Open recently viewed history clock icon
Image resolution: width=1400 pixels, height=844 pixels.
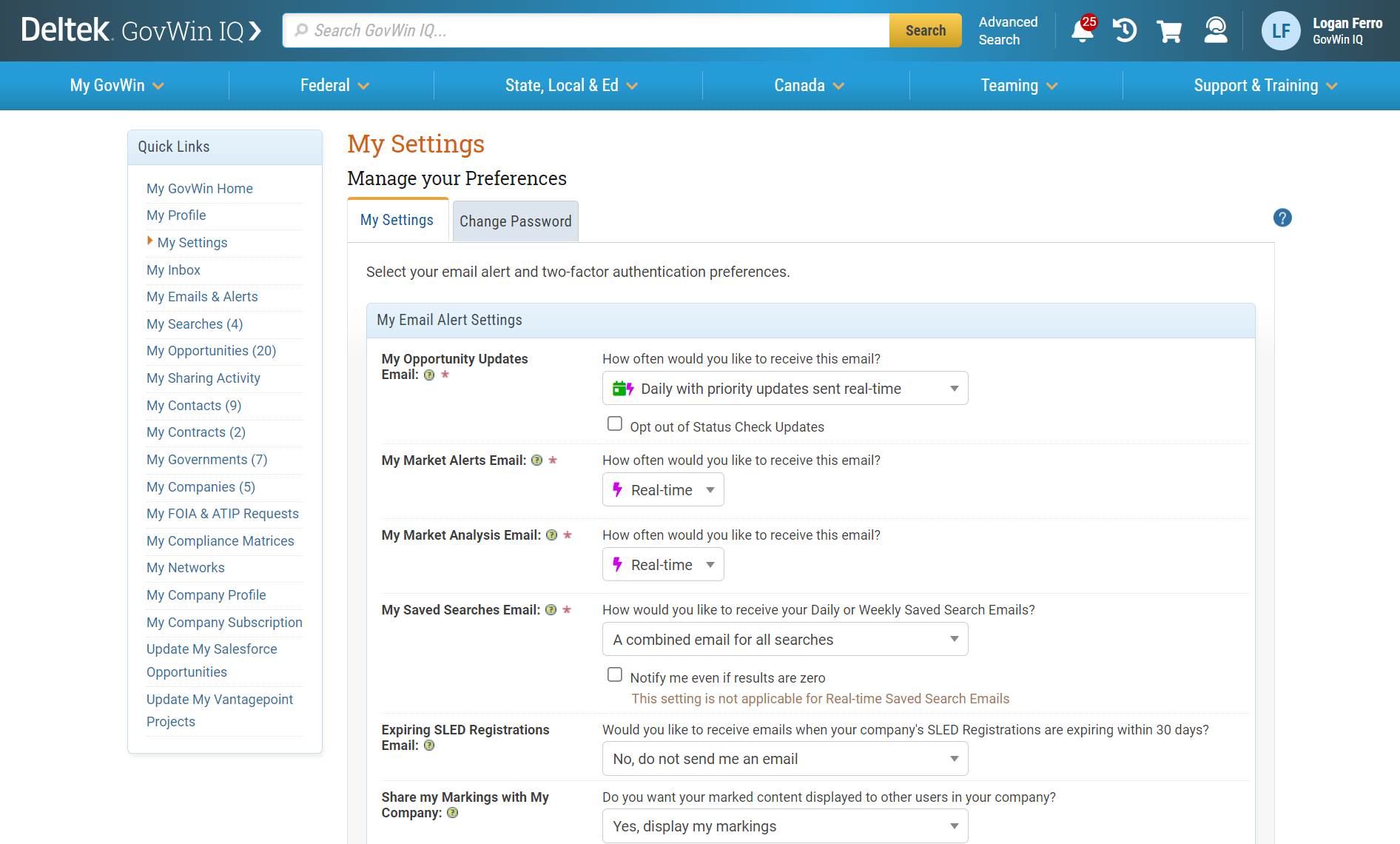tap(1124, 30)
